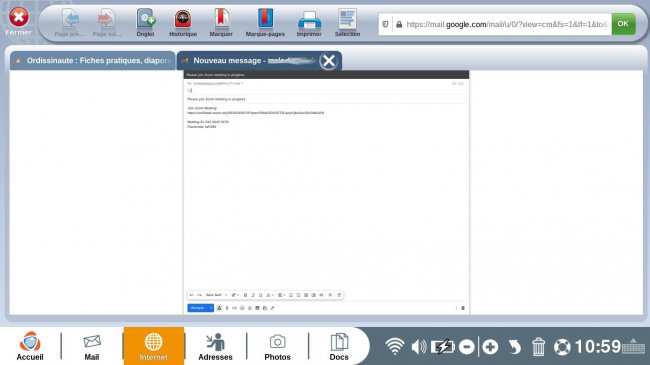Open the Sans Serif font dropdown

(x=216, y=295)
